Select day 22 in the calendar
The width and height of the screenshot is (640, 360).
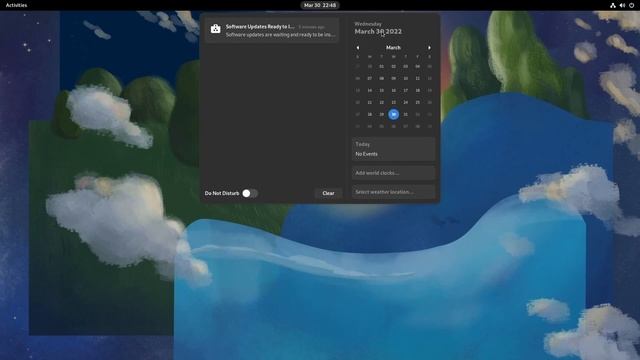click(382, 102)
